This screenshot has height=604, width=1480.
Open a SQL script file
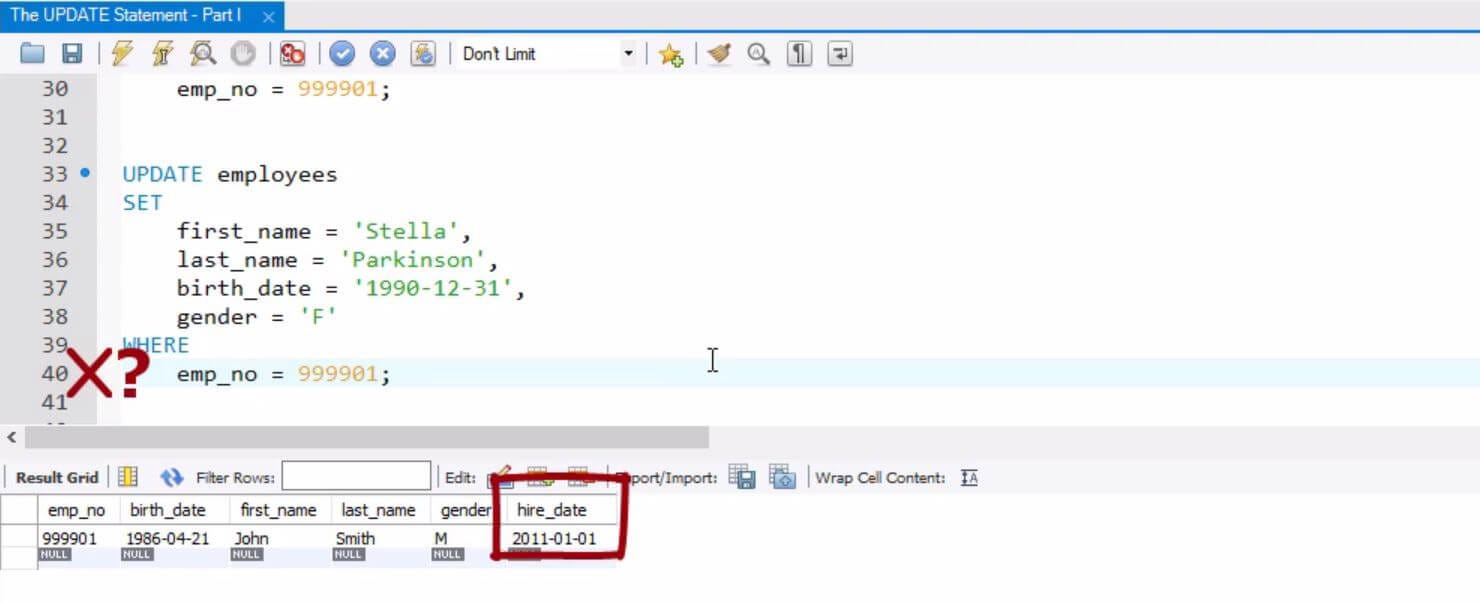pyautogui.click(x=30, y=53)
